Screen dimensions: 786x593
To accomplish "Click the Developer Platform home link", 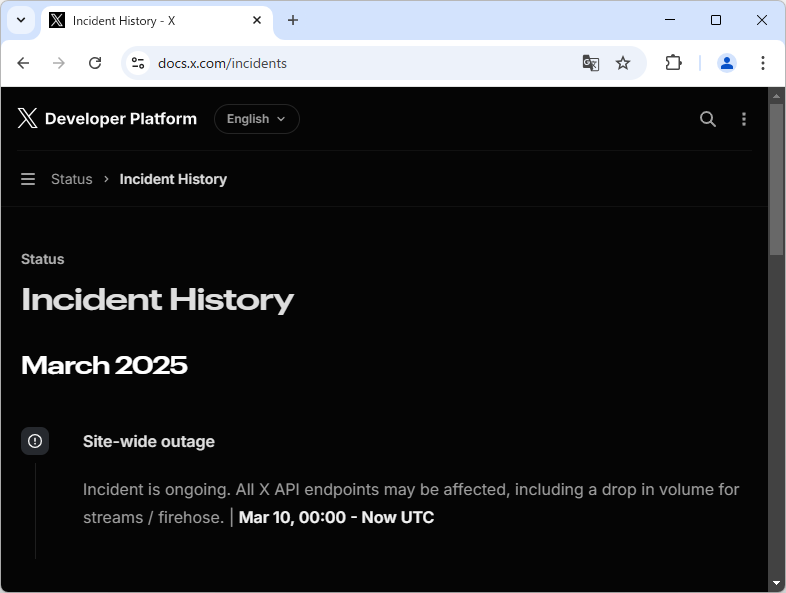I will point(121,119).
